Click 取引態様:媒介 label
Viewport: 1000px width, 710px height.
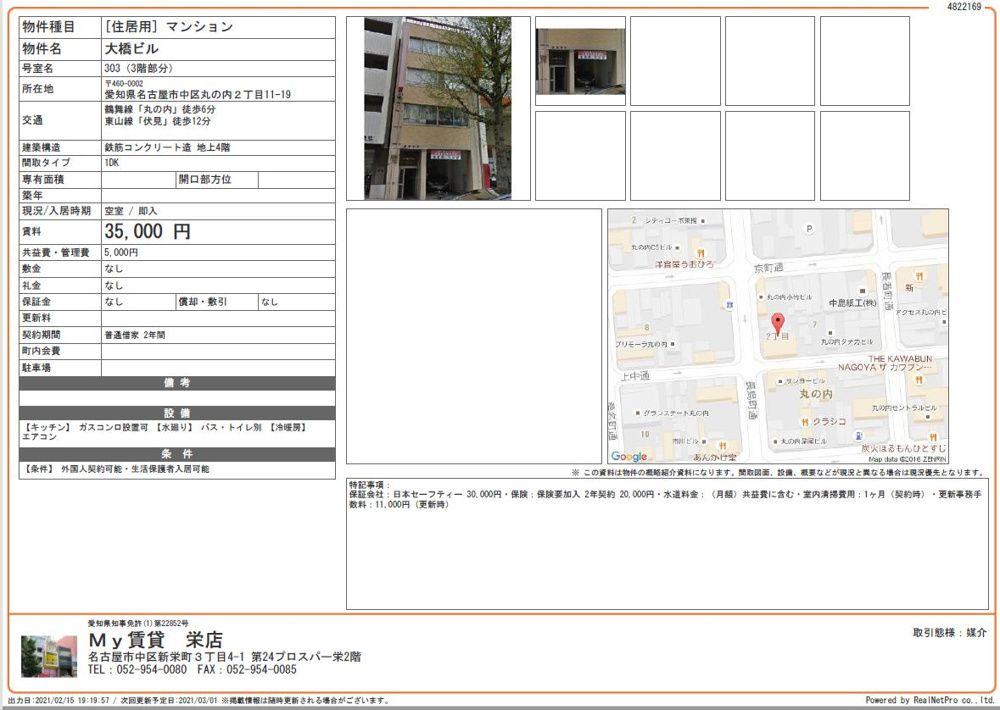(x=950, y=633)
